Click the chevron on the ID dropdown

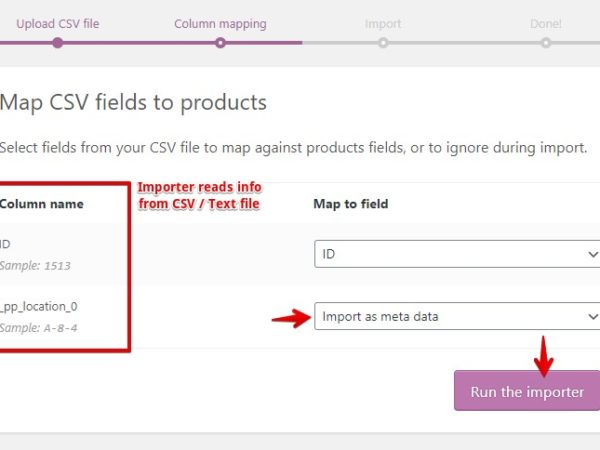click(592, 255)
